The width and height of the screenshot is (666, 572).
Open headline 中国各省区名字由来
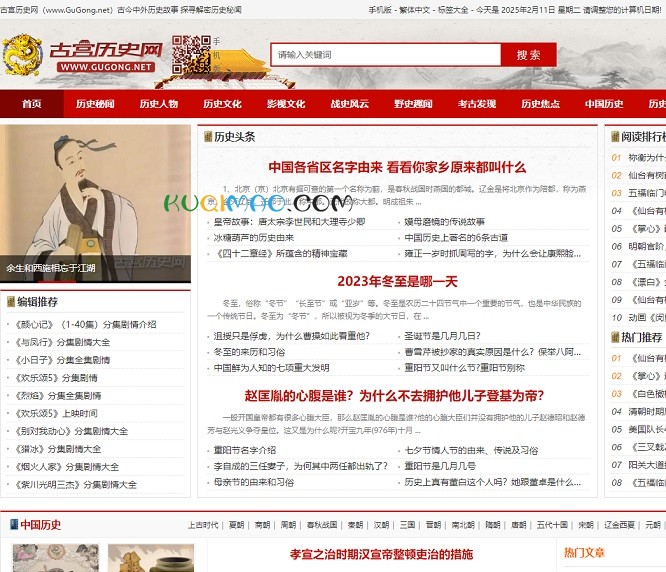397,167
